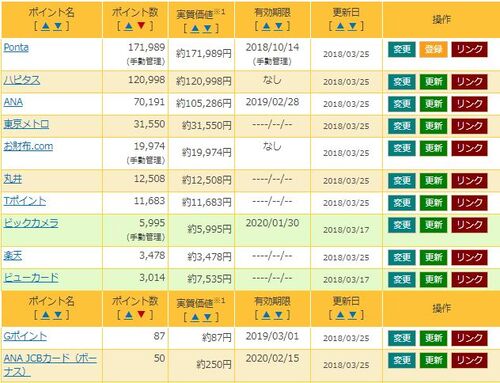Open the Tポイント link
This screenshot has height=383, width=500.
[25, 201]
